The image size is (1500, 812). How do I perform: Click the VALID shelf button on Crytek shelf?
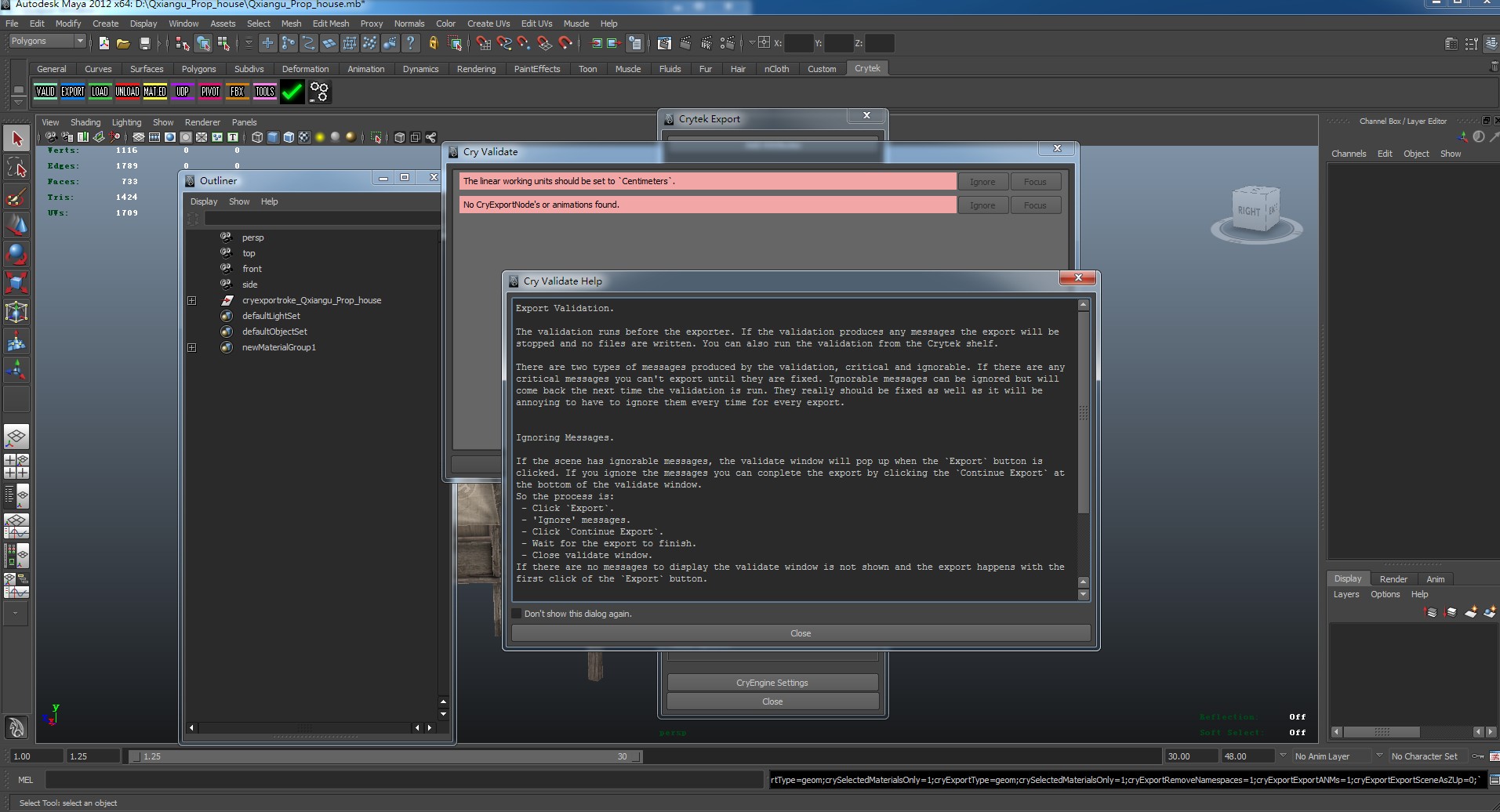pyautogui.click(x=45, y=92)
